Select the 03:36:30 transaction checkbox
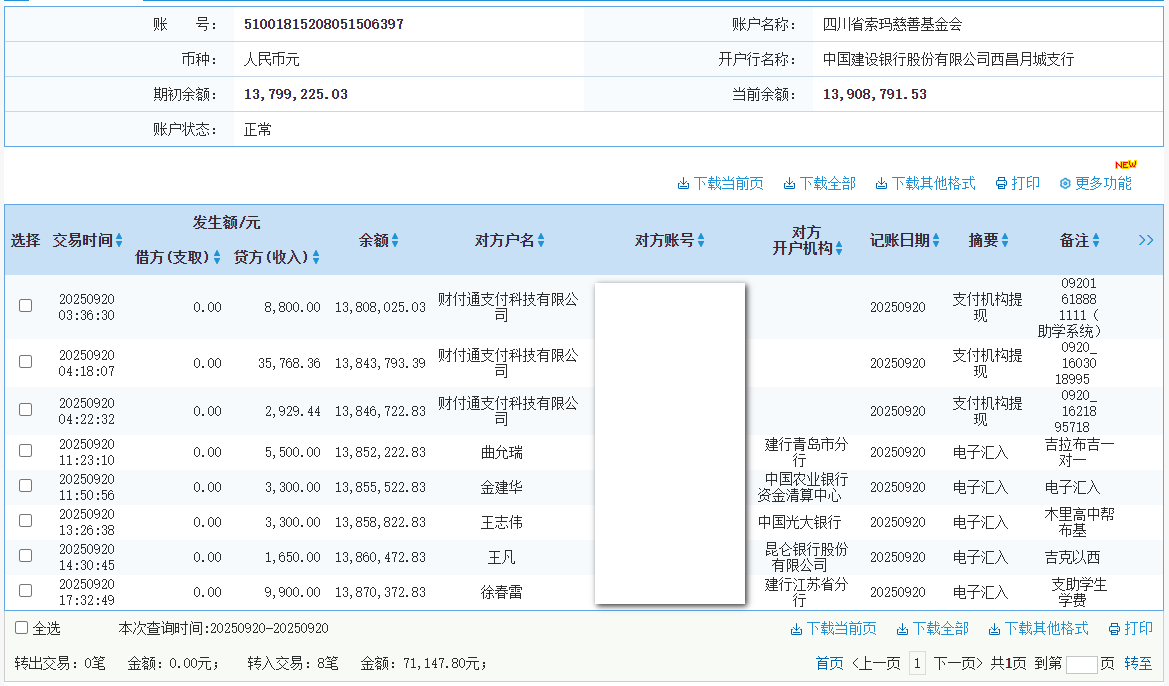Image resolution: width=1169 pixels, height=686 pixels. 25,306
